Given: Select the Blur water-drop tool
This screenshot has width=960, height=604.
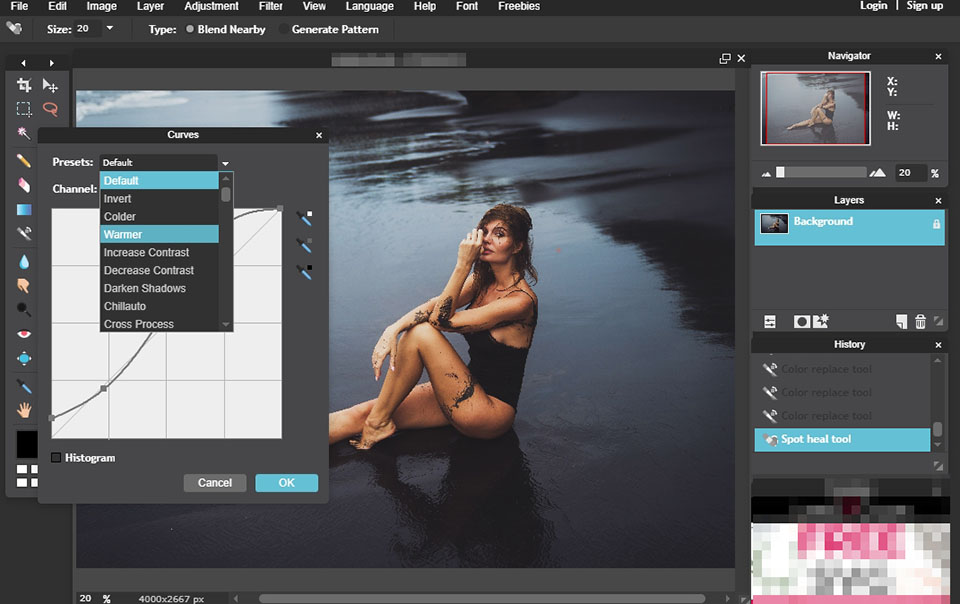Looking at the screenshot, I should pyautogui.click(x=24, y=262).
